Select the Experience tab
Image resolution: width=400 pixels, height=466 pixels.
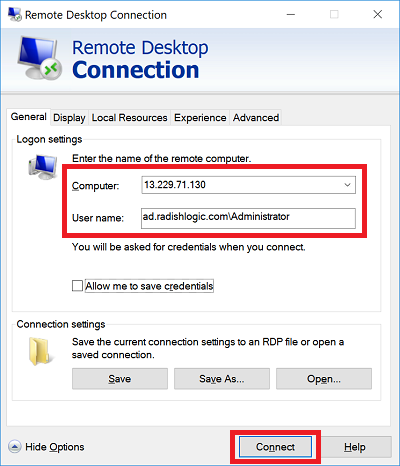[200, 118]
